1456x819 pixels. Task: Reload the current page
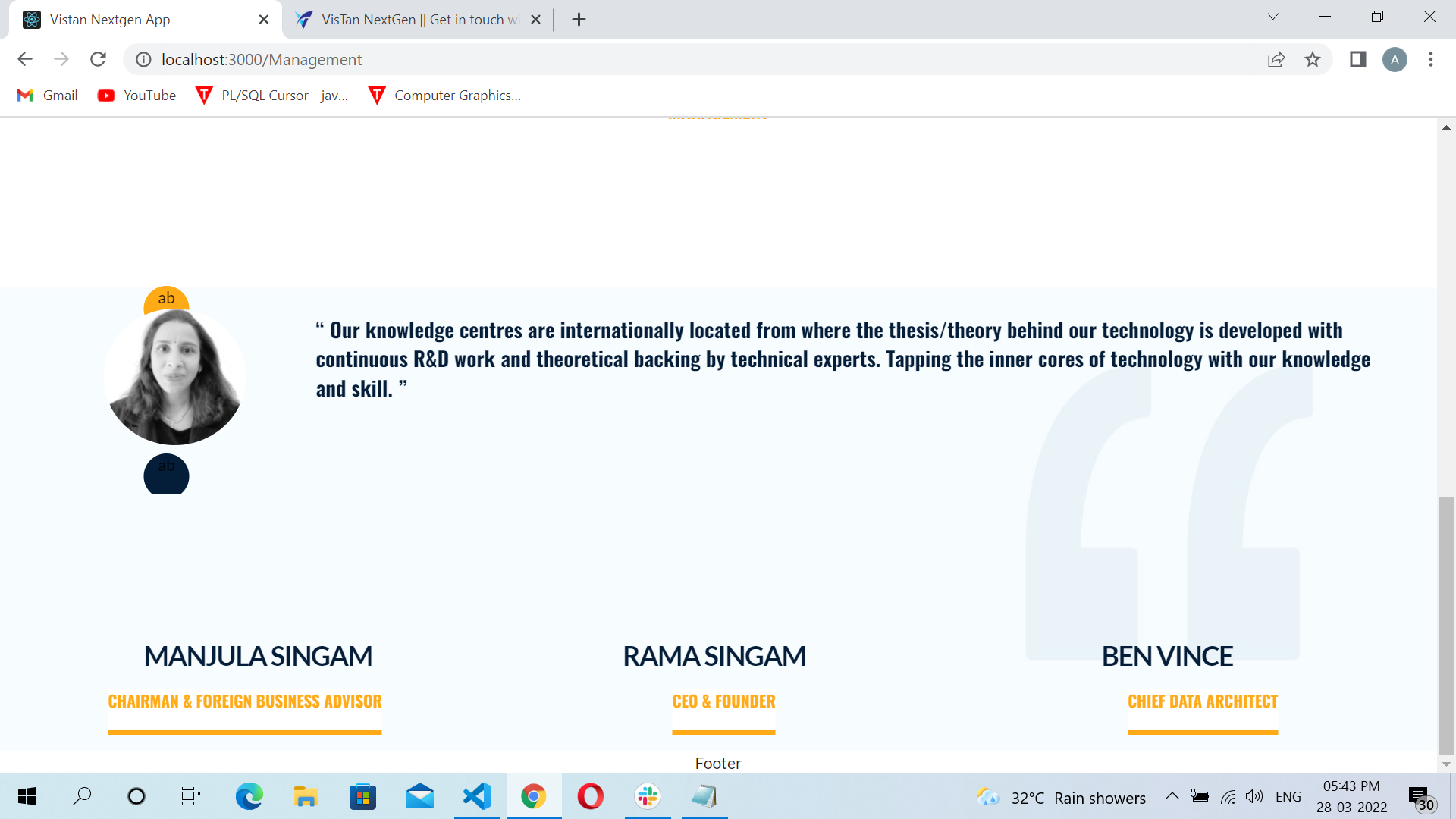[98, 59]
